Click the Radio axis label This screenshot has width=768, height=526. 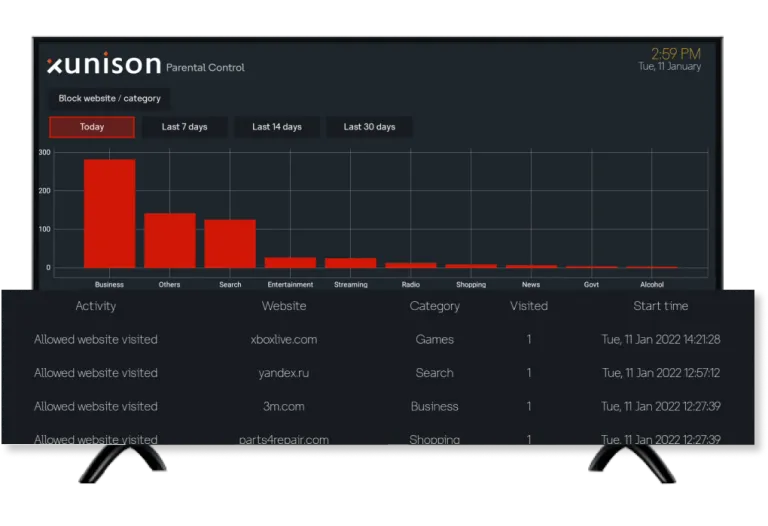coord(410,285)
